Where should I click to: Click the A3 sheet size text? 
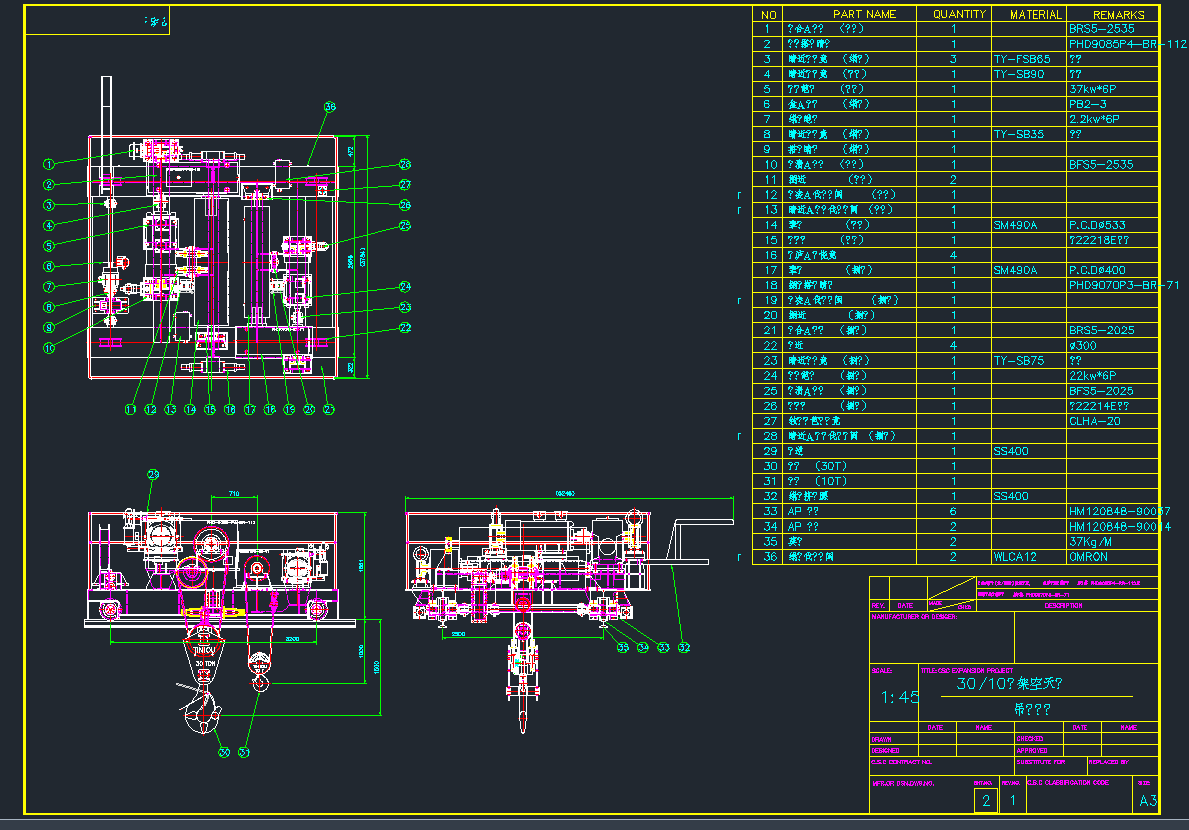1147,801
